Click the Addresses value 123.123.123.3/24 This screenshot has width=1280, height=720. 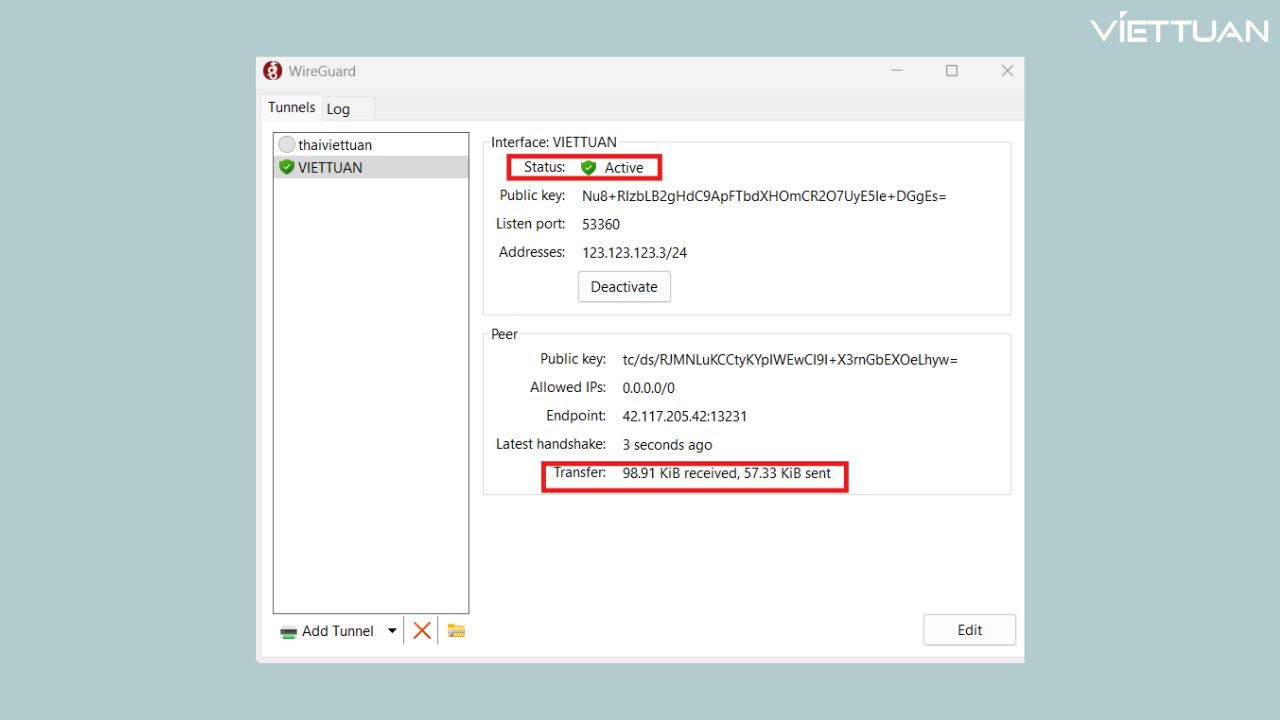[634, 253]
